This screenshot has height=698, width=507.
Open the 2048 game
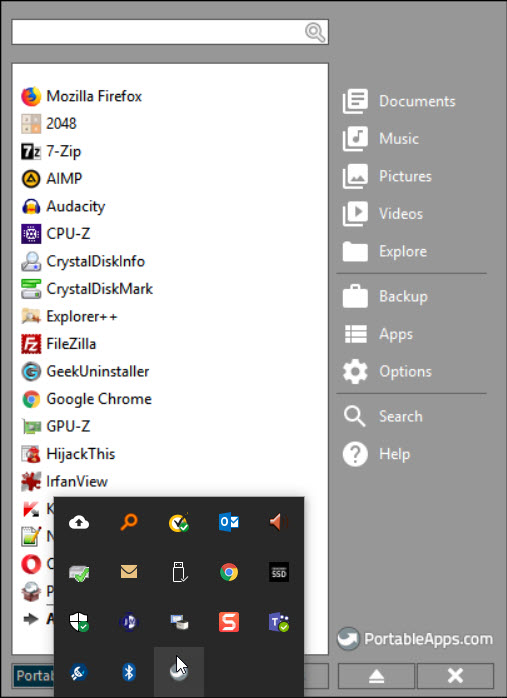(49, 124)
